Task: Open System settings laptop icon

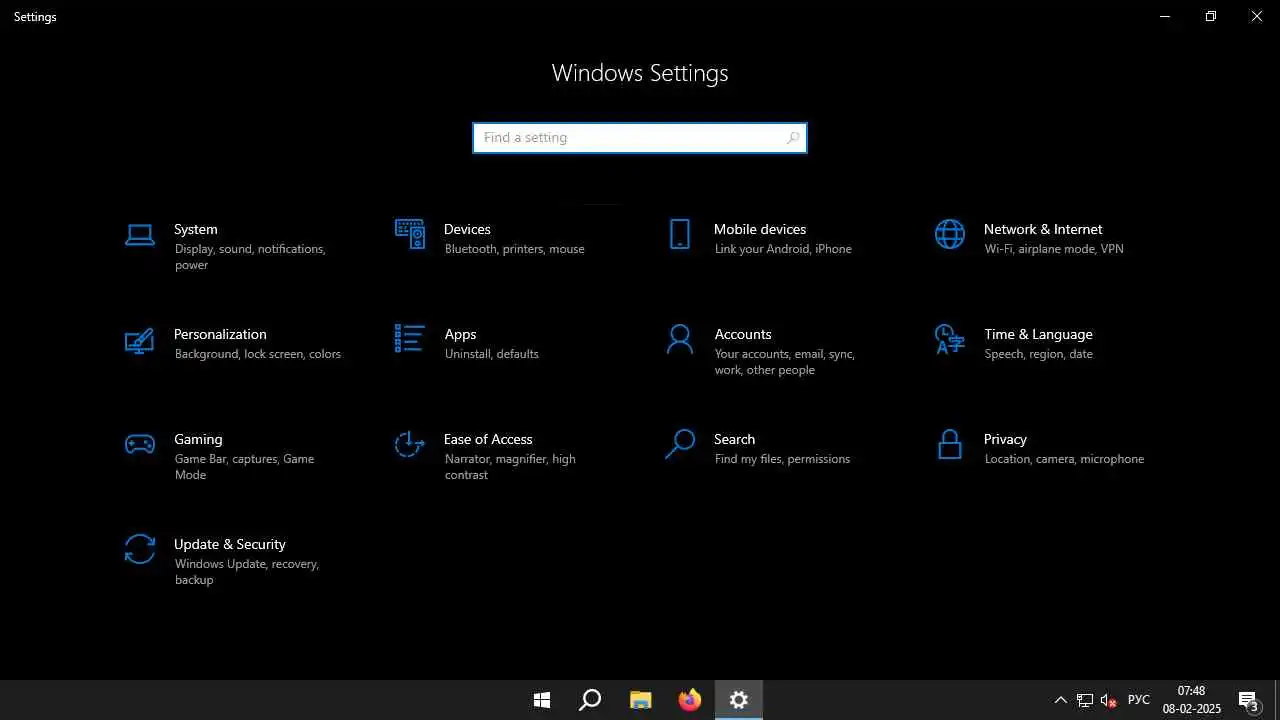Action: (x=140, y=235)
